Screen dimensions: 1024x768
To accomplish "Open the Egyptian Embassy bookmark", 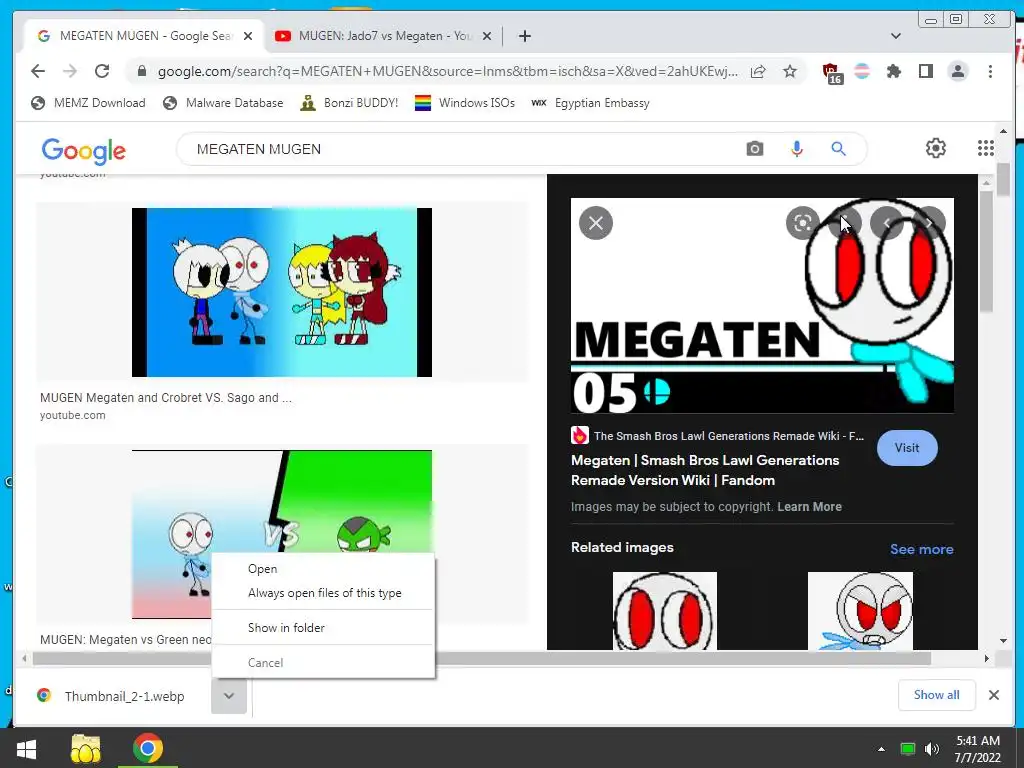I will tap(590, 103).
